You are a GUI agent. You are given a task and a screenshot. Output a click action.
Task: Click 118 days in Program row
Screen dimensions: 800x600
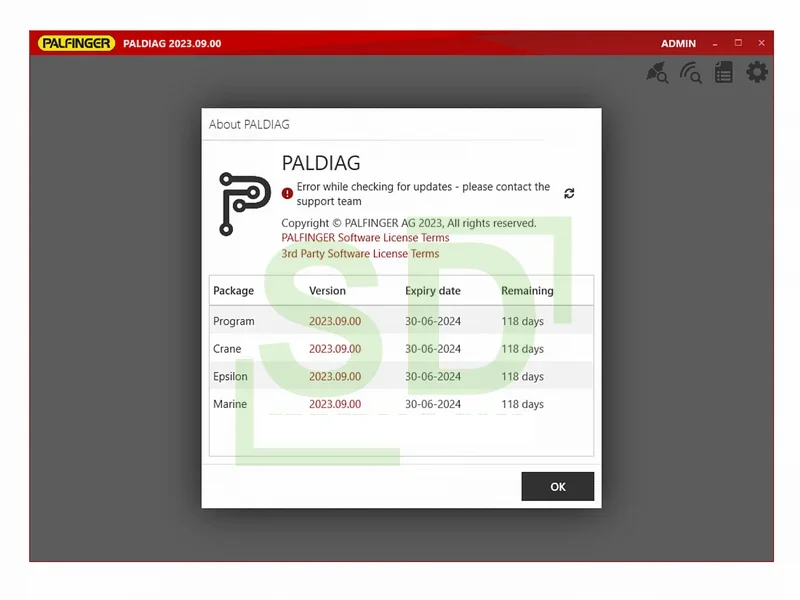coord(522,321)
